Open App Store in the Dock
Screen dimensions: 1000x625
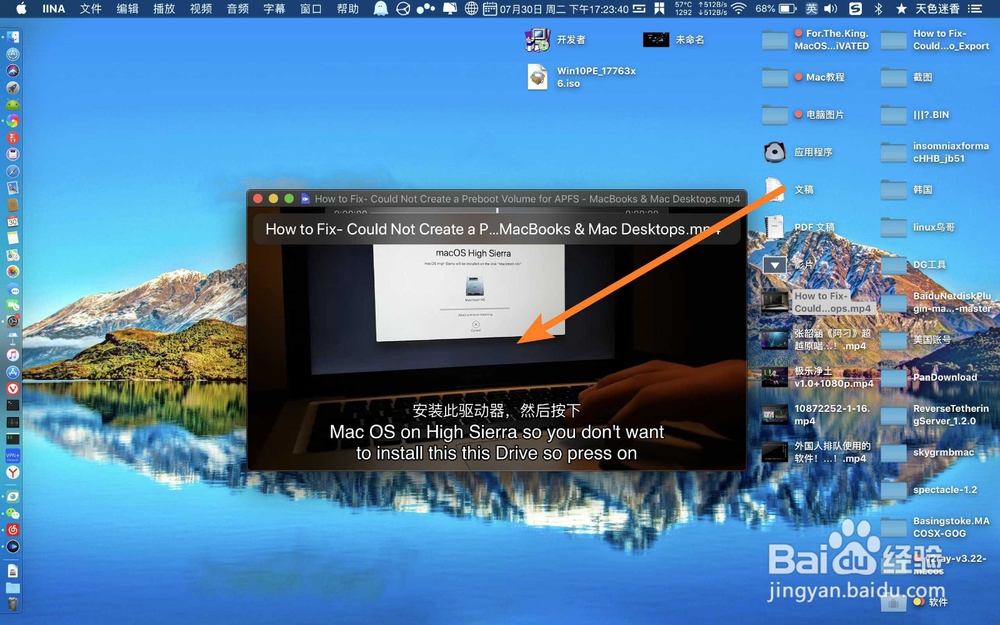pyautogui.click(x=13, y=372)
